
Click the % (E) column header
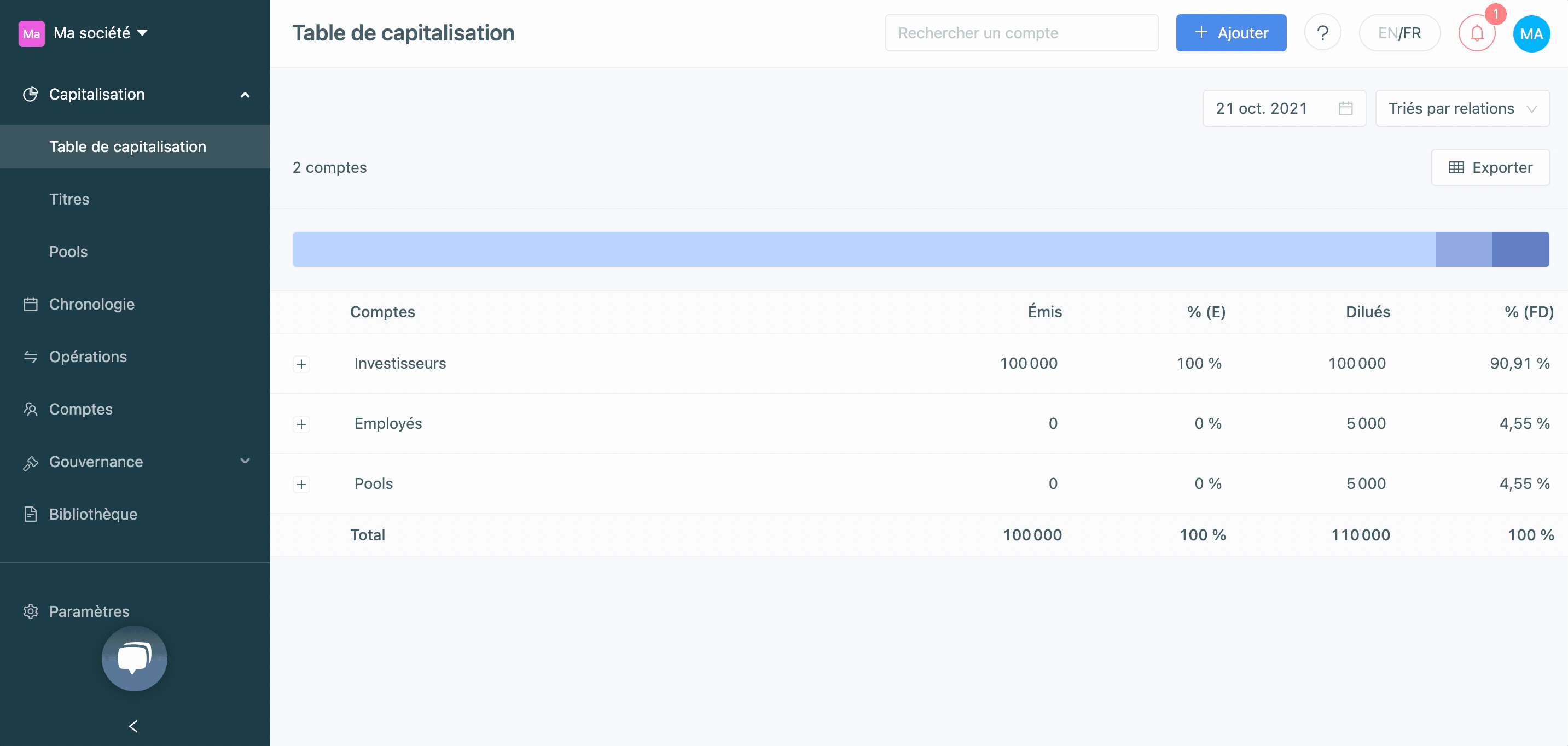(x=1206, y=312)
